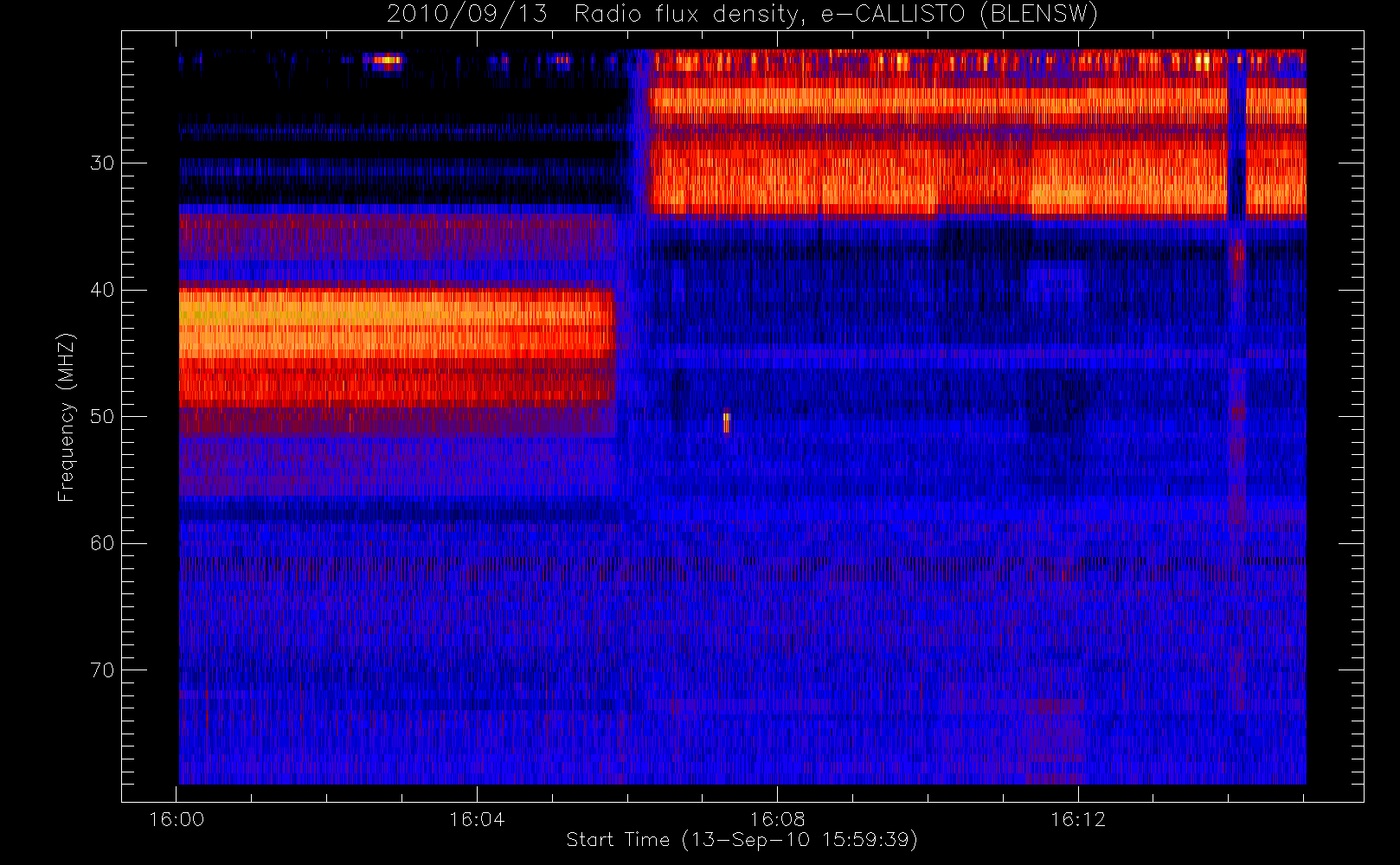Click the small bright spike near 50 MHz
Image resolution: width=1400 pixels, height=865 pixels.
pyautogui.click(x=726, y=422)
